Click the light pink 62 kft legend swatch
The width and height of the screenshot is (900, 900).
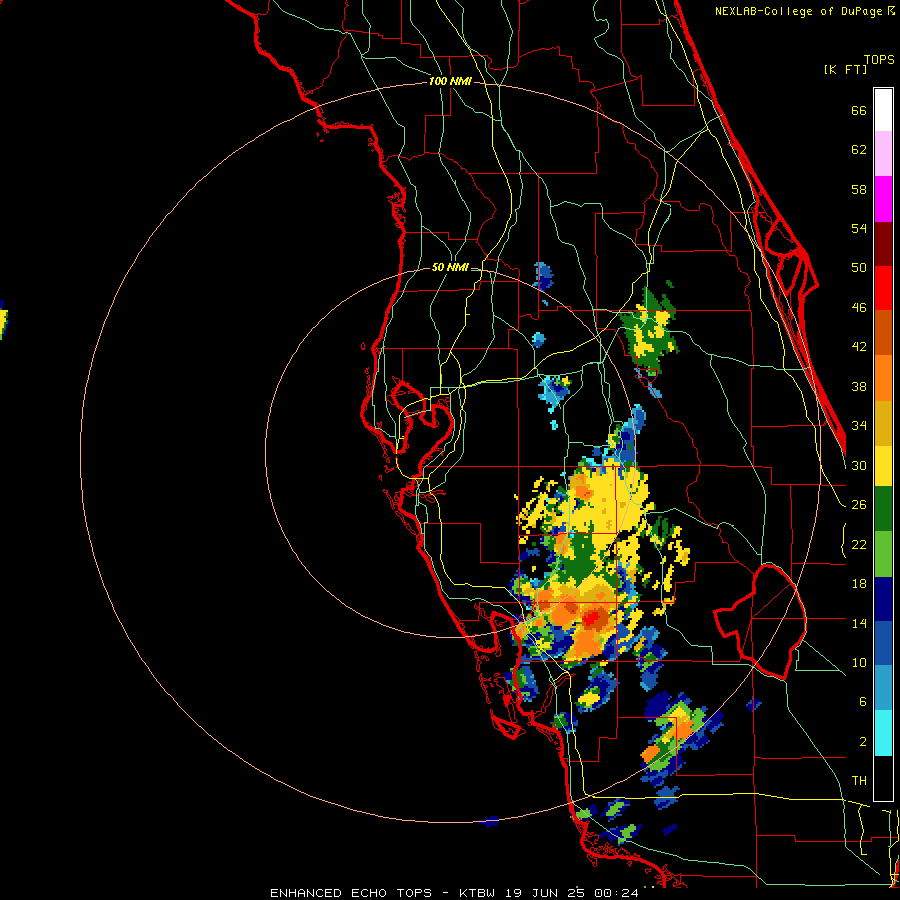click(x=883, y=153)
